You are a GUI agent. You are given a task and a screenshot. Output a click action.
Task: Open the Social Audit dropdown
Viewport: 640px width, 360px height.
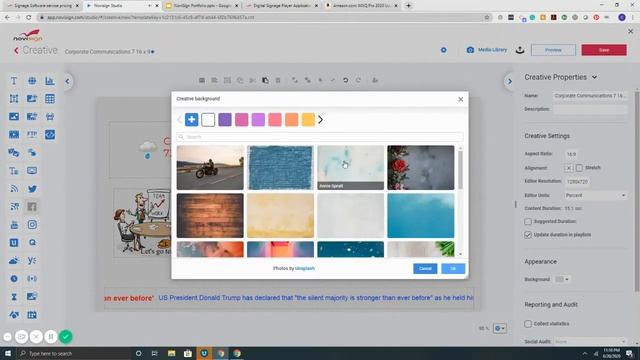click(591, 342)
